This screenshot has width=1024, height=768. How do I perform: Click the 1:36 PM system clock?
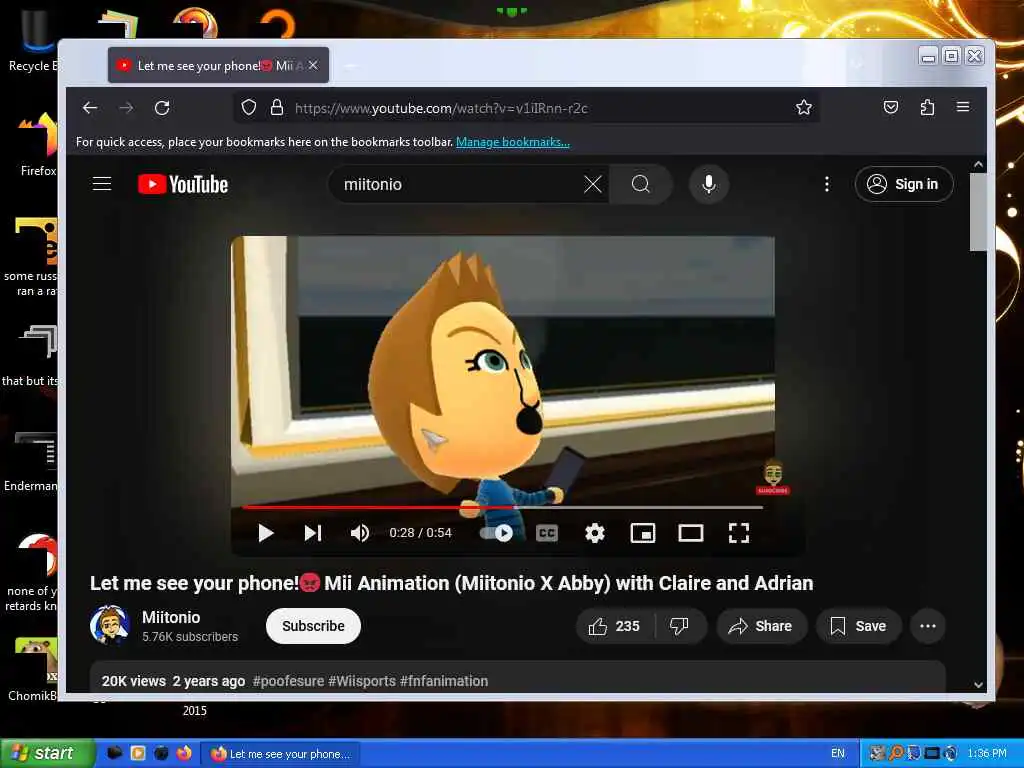[x=987, y=754]
